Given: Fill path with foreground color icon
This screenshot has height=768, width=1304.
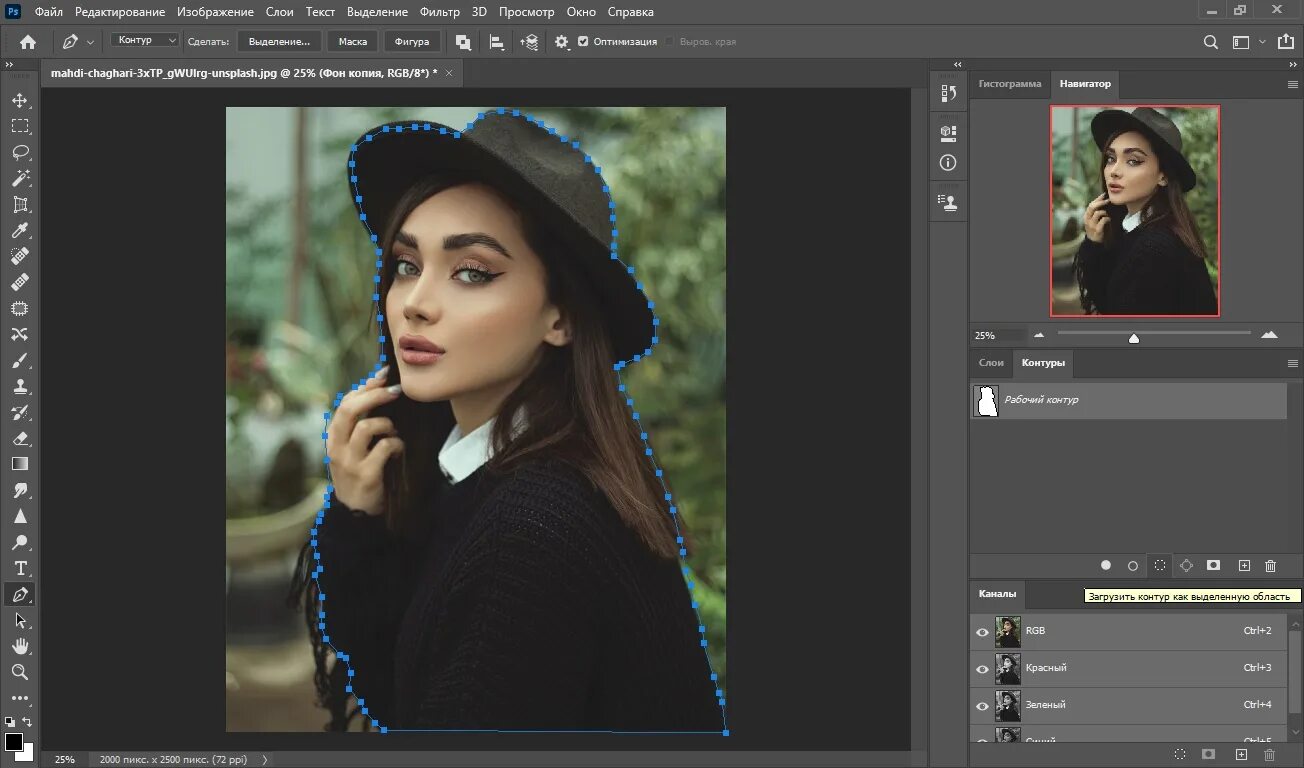Looking at the screenshot, I should pos(1106,565).
